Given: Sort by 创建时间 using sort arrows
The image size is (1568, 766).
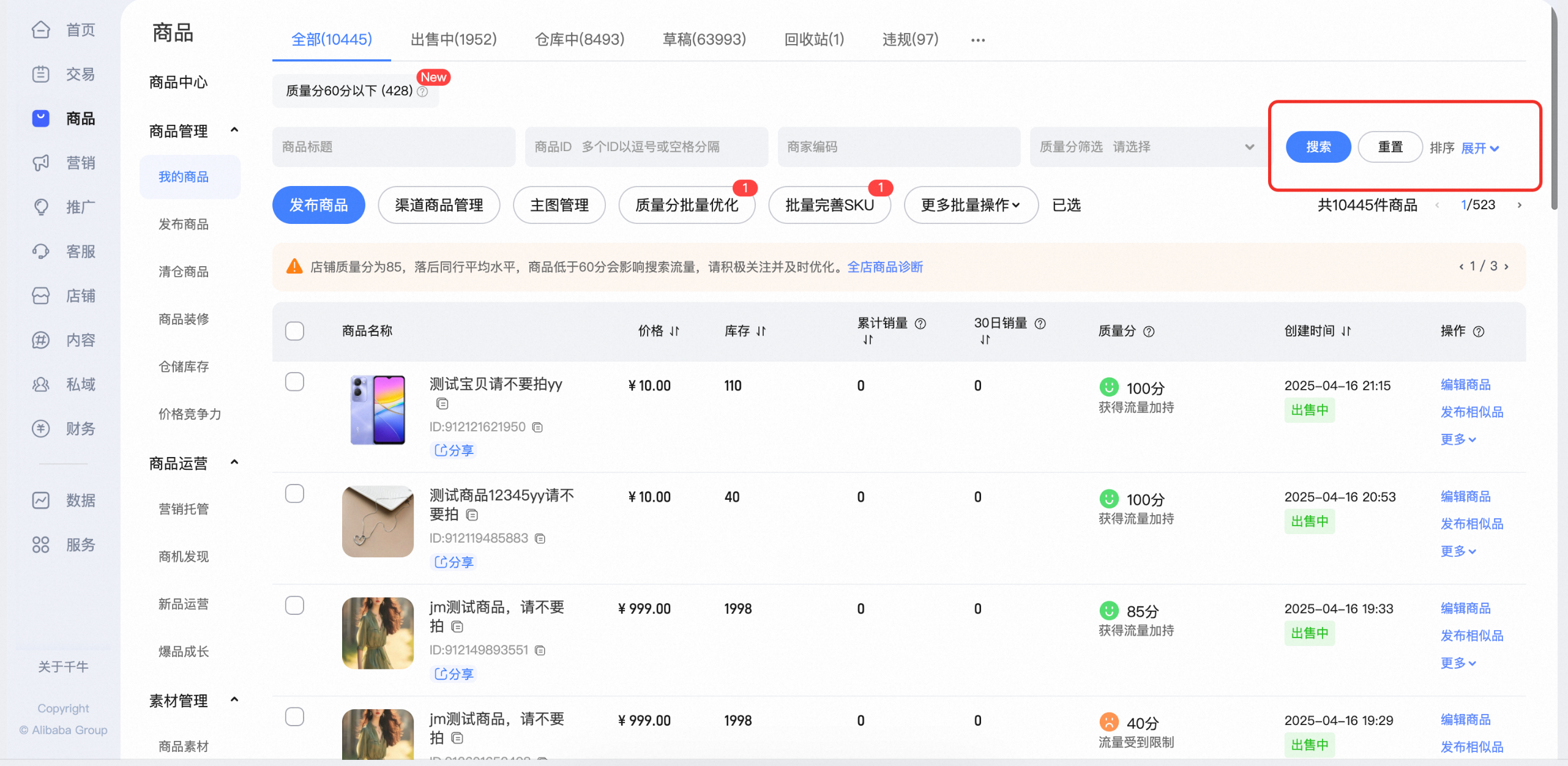Looking at the screenshot, I should click(1346, 331).
